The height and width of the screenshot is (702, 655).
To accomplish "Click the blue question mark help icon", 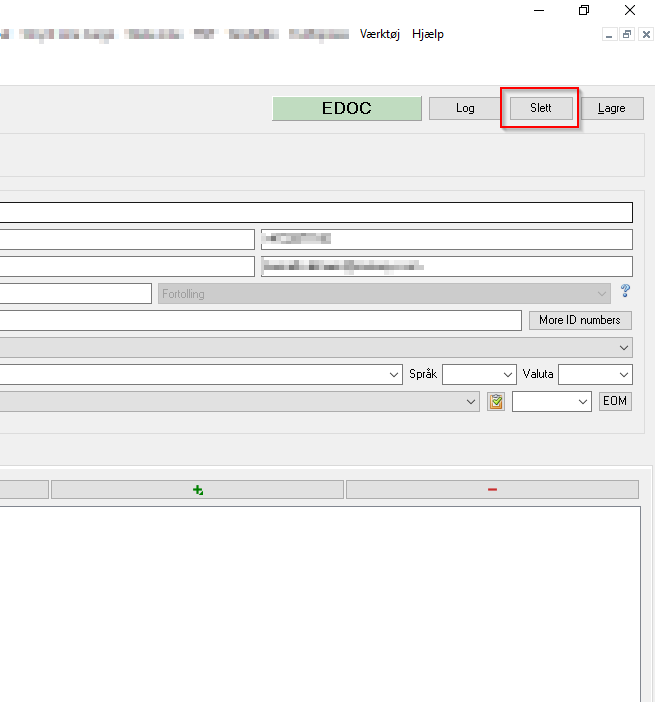I will coord(626,292).
